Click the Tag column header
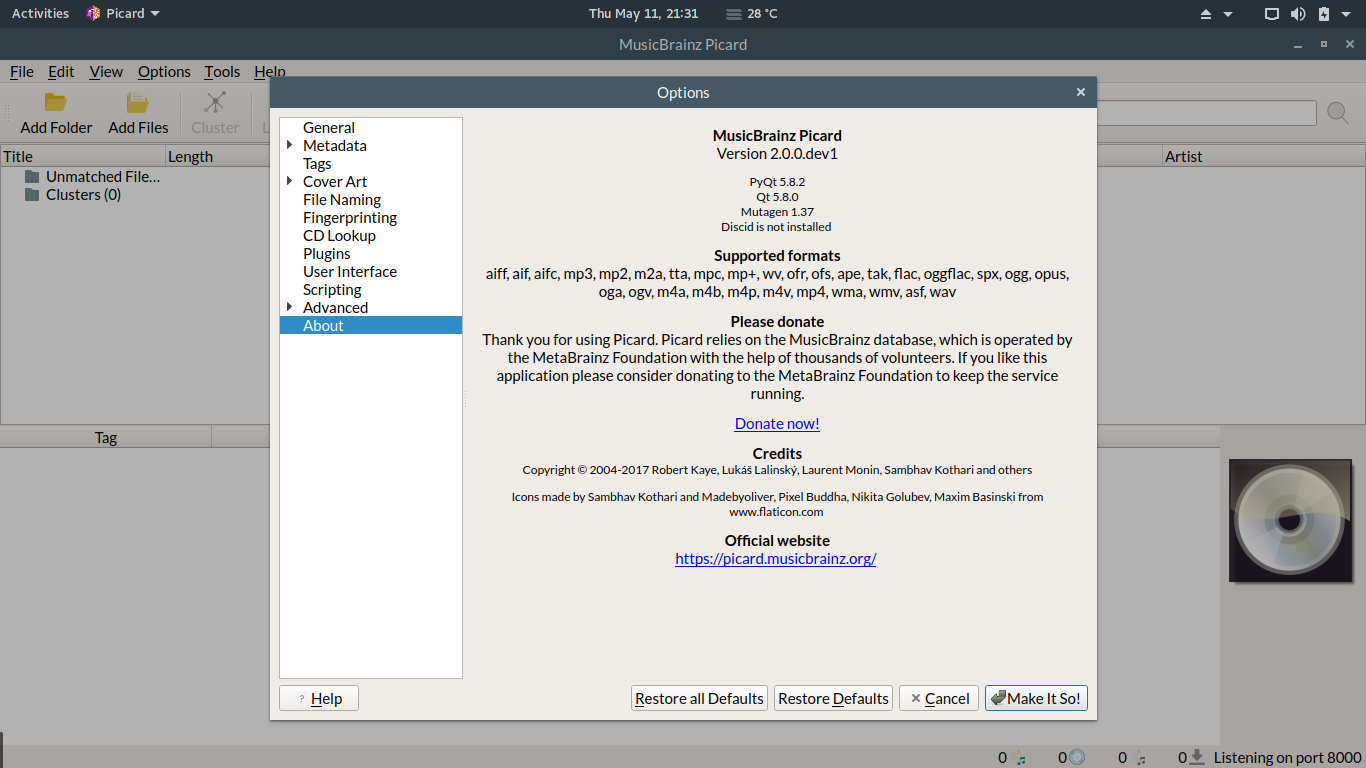 [x=106, y=437]
